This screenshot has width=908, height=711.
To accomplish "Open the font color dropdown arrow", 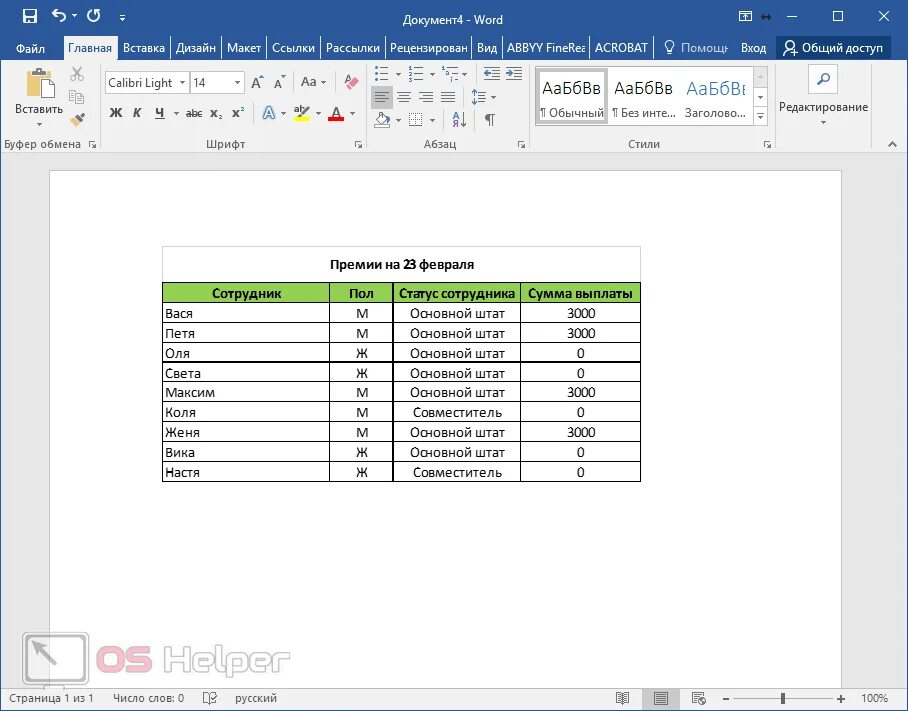I will 352,113.
